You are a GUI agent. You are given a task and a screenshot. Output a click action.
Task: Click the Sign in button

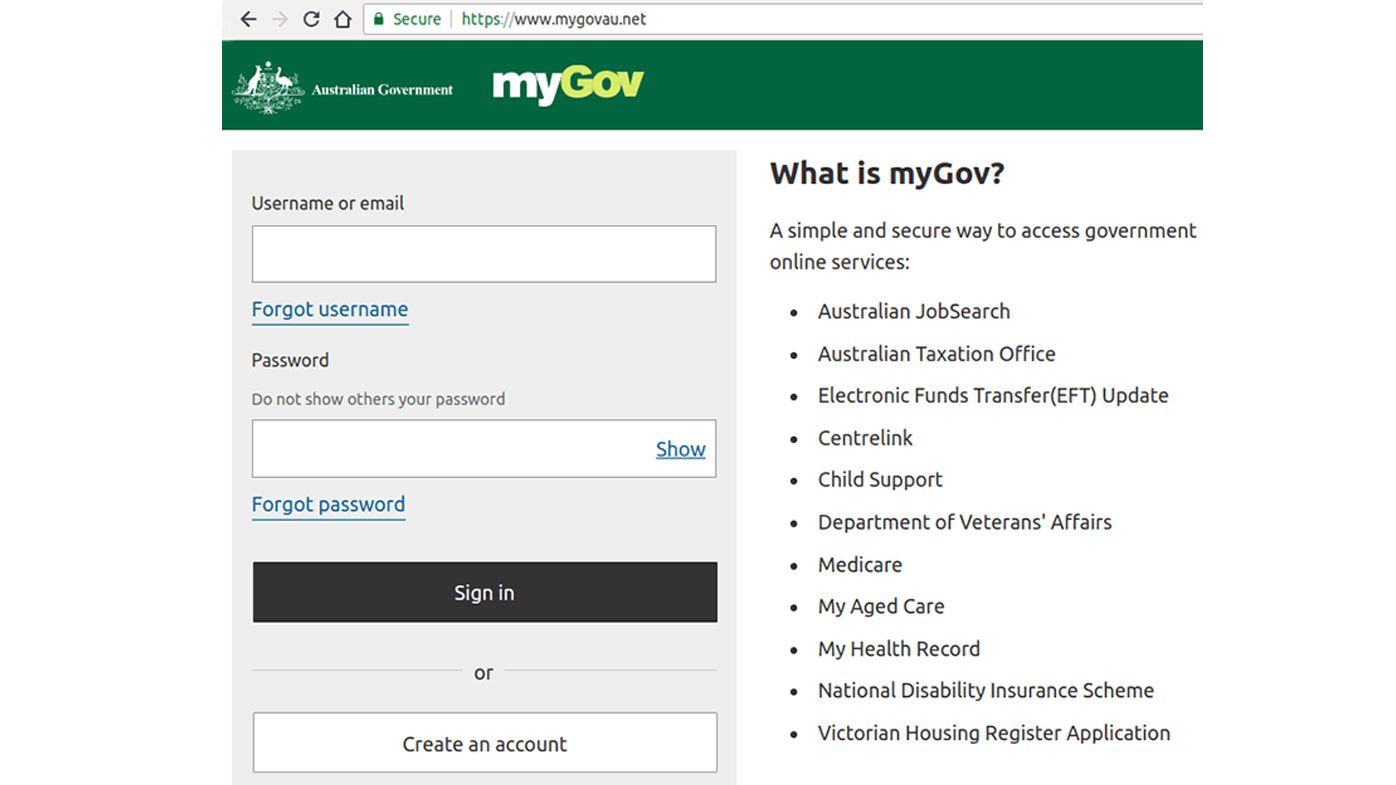click(x=485, y=592)
